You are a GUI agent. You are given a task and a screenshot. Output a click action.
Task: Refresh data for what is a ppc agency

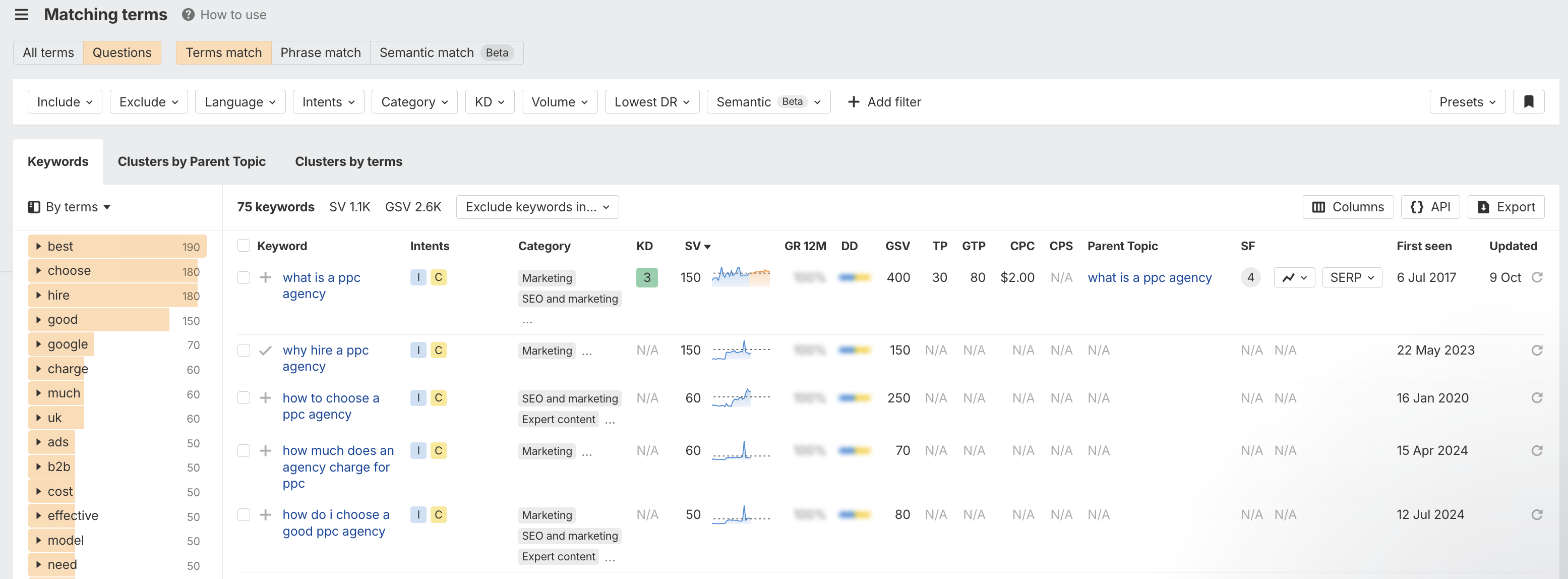click(1537, 277)
